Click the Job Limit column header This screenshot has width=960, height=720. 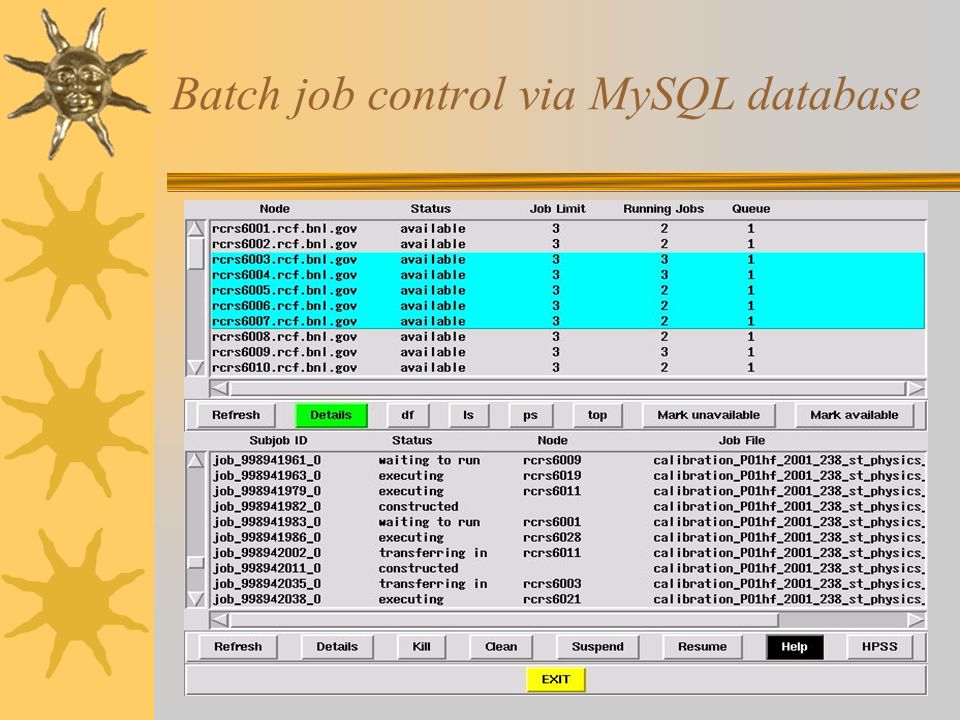coord(557,209)
